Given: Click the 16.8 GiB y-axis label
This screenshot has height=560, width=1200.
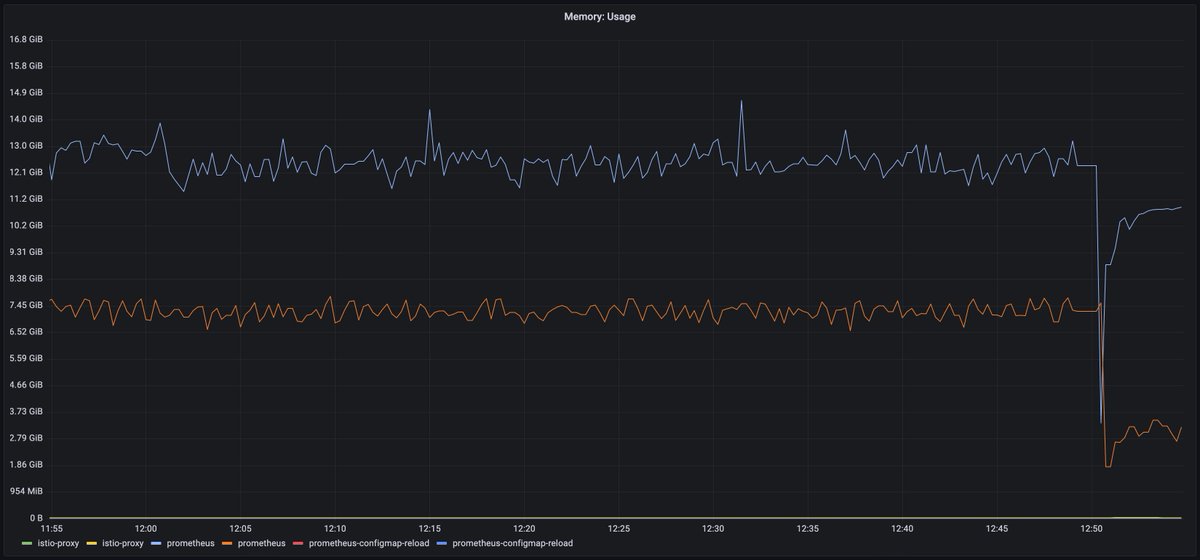Looking at the screenshot, I should click(25, 39).
